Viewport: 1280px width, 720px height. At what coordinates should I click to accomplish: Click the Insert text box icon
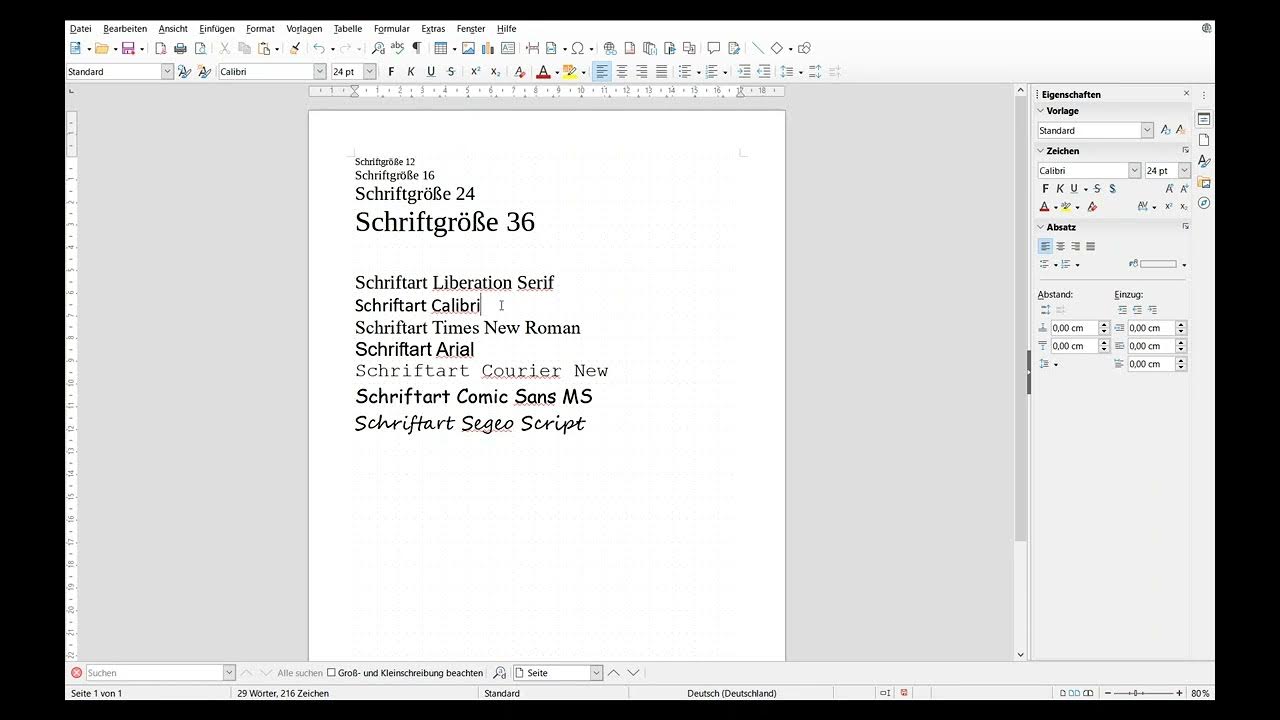coord(507,48)
